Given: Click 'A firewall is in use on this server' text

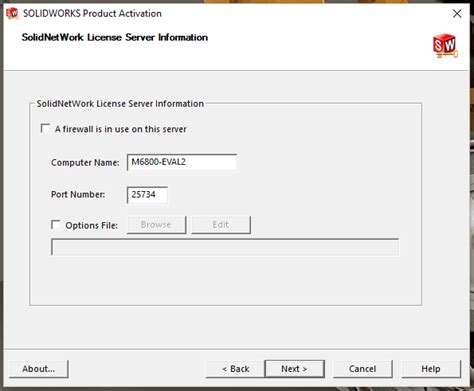Looking at the screenshot, I should pos(121,129).
